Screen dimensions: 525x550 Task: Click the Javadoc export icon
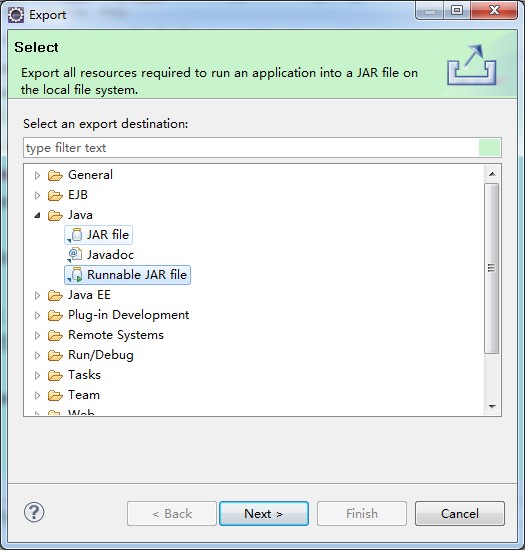[x=75, y=255]
